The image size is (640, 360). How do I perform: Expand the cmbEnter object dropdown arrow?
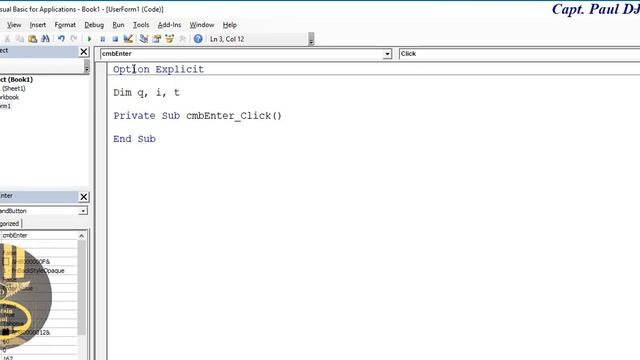[387, 54]
